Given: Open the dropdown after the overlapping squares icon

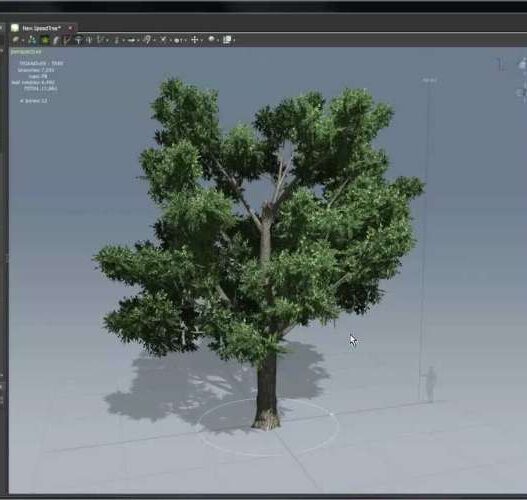Looking at the screenshot, I should click(234, 40).
